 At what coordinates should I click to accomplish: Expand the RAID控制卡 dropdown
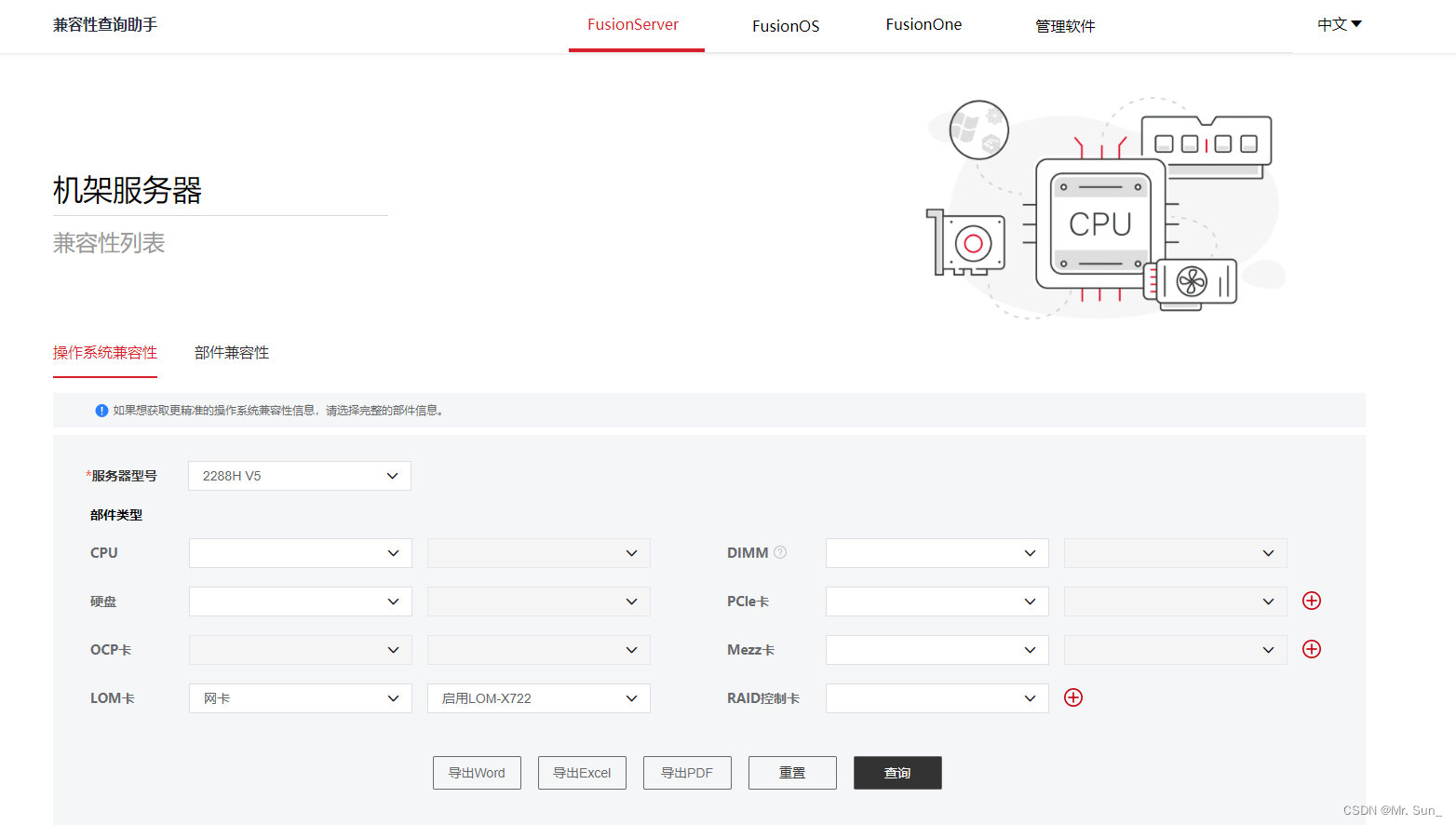coord(937,698)
